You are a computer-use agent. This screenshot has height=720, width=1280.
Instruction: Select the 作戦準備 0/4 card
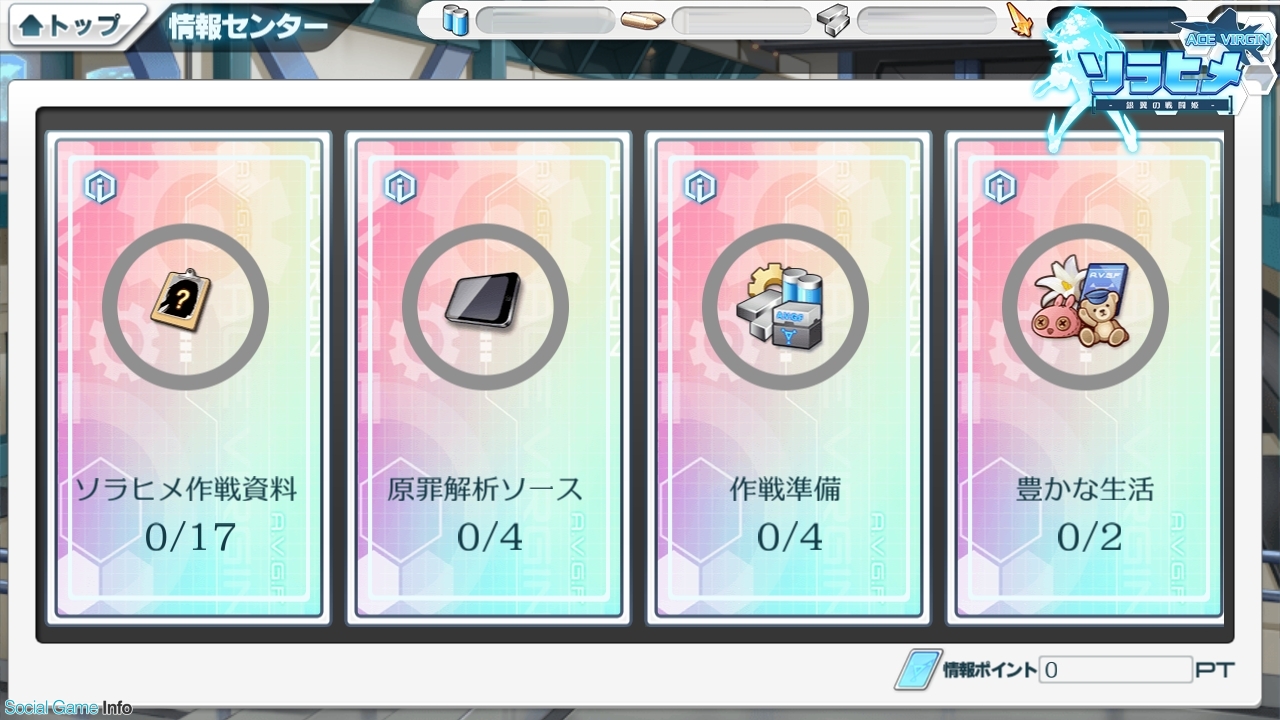(788, 378)
